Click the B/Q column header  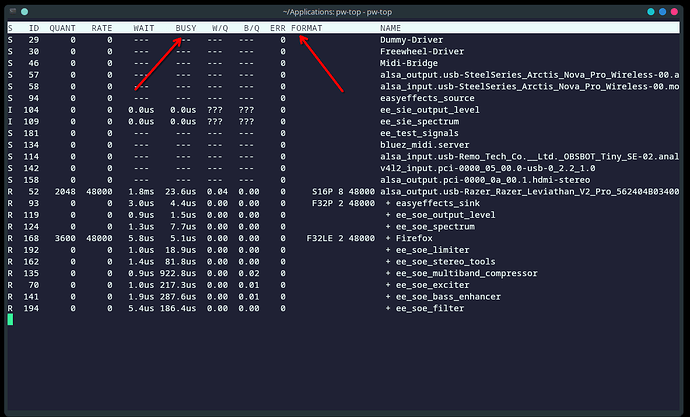[252, 28]
